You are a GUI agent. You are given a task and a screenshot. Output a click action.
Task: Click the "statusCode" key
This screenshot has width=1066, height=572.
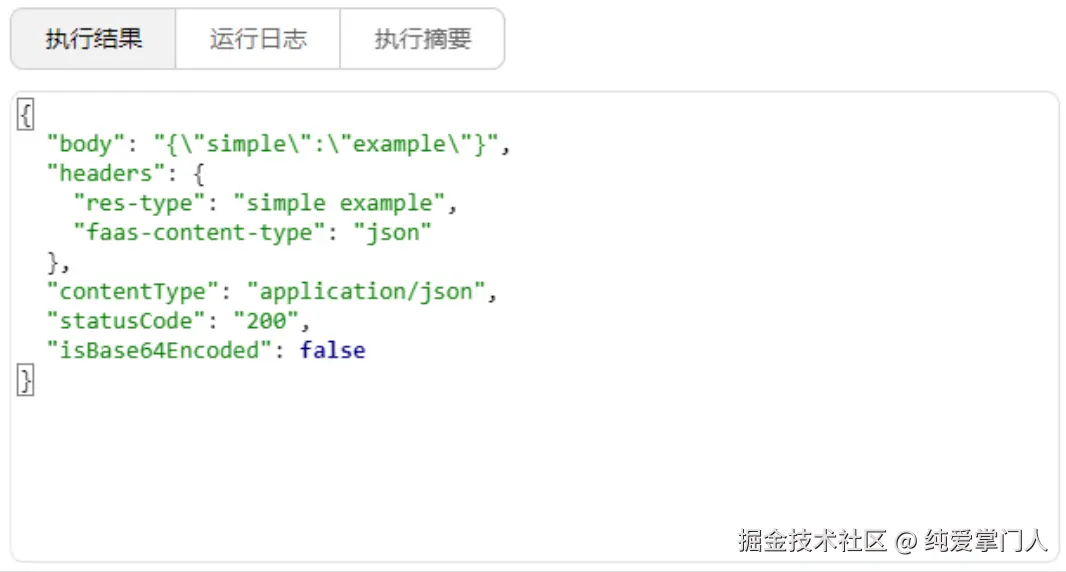coord(126,321)
